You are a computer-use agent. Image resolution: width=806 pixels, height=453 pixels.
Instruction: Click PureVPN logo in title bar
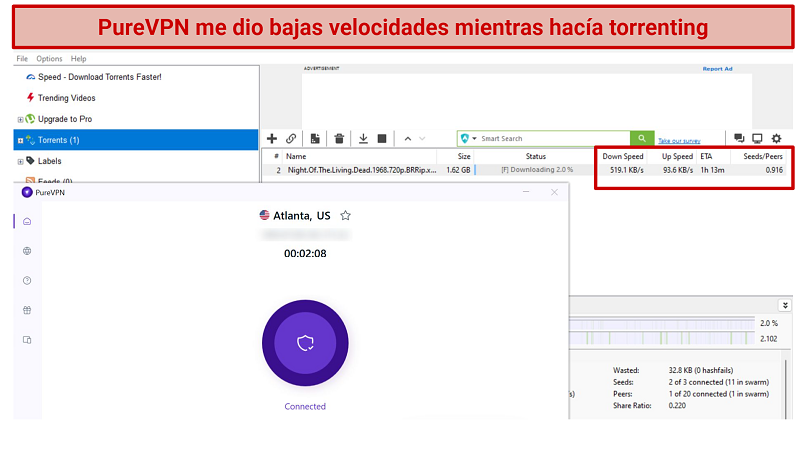point(27,192)
